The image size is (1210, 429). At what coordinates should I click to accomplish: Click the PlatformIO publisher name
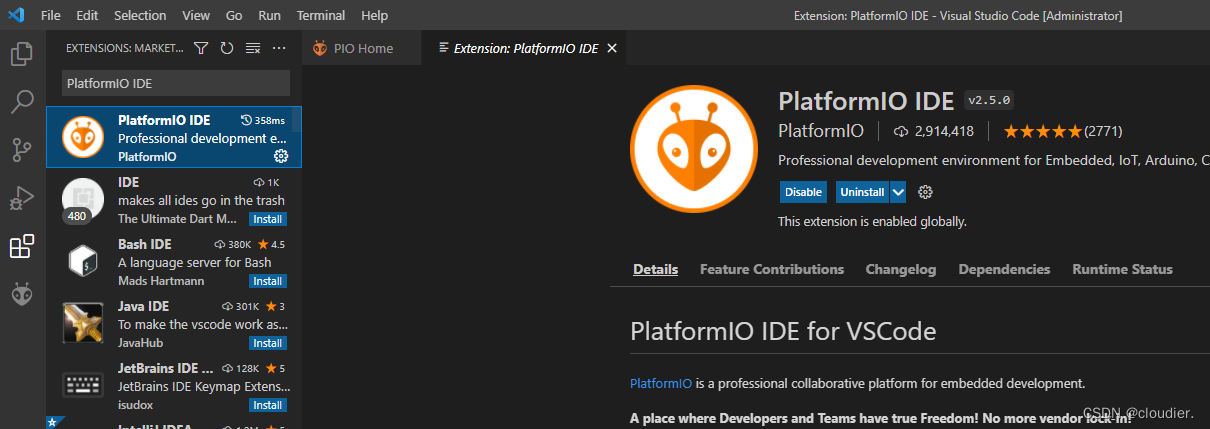[820, 131]
